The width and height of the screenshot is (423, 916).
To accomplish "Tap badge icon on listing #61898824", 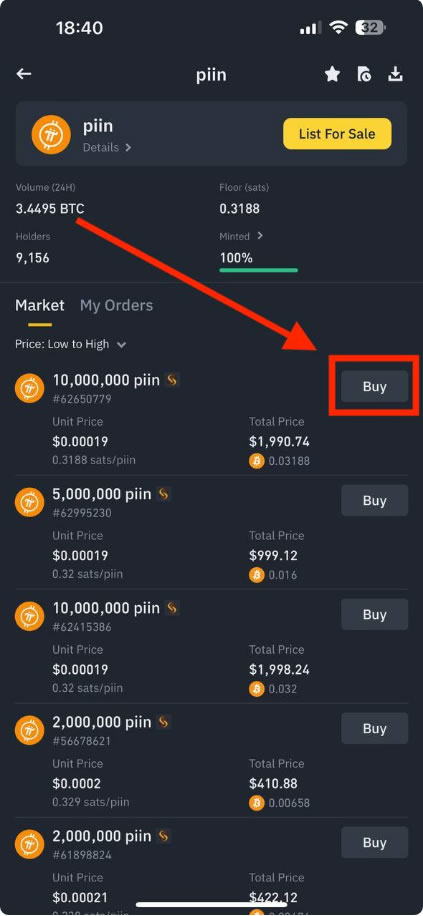I will pos(164,837).
